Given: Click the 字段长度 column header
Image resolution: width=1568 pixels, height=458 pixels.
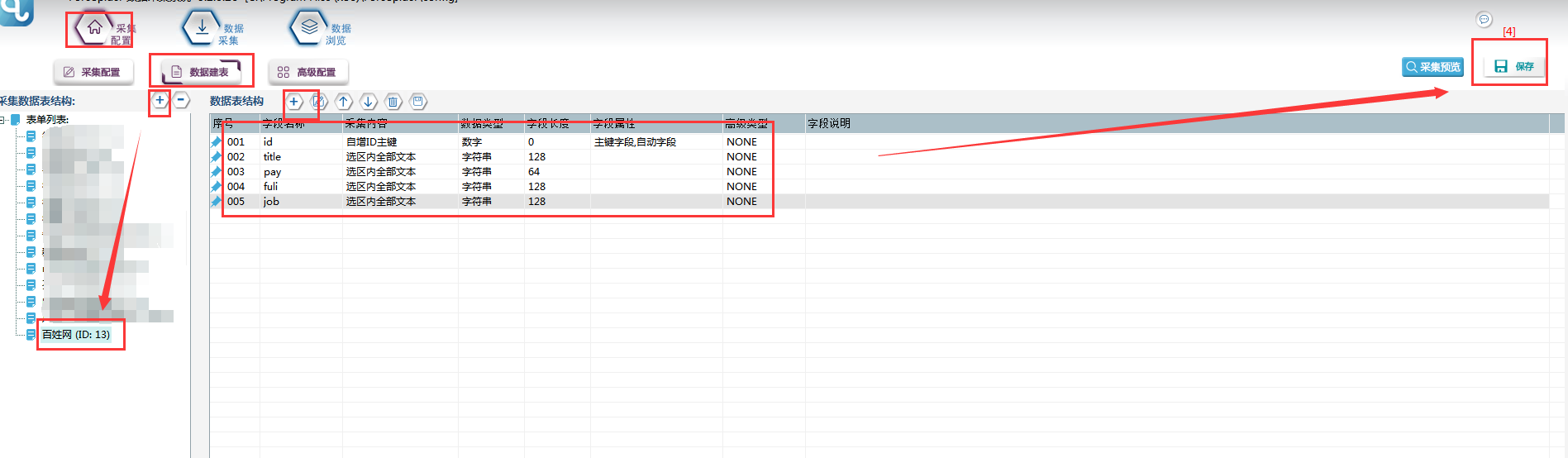Looking at the screenshot, I should click(x=557, y=124).
